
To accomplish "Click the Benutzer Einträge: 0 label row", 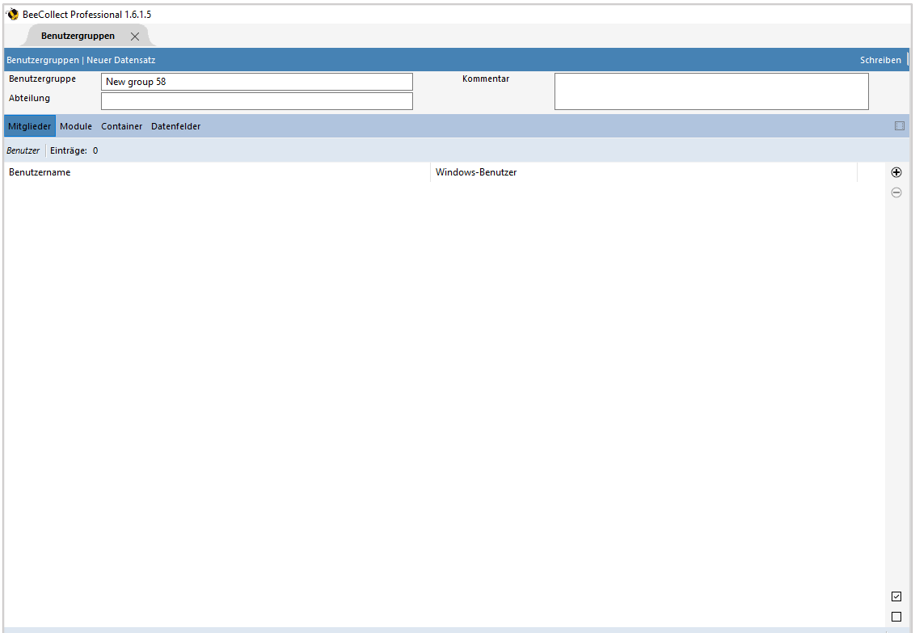I will click(55, 150).
